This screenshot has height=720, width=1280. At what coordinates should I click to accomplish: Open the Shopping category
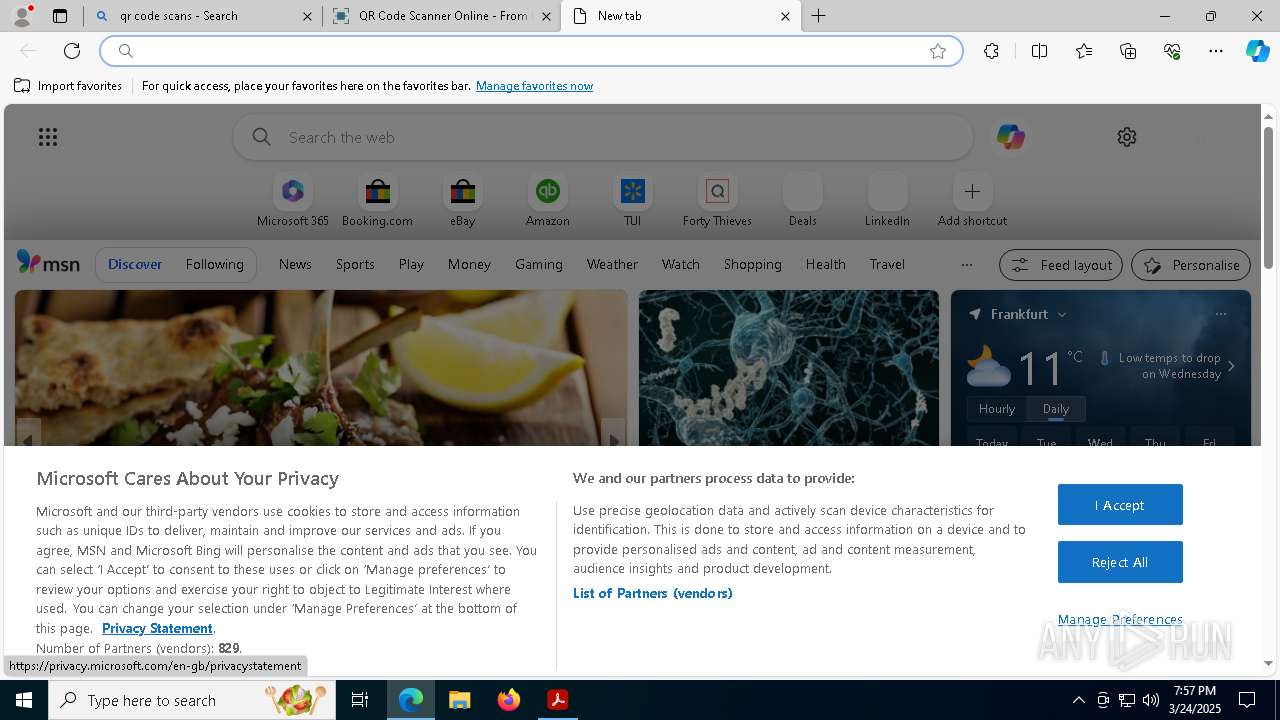click(752, 264)
